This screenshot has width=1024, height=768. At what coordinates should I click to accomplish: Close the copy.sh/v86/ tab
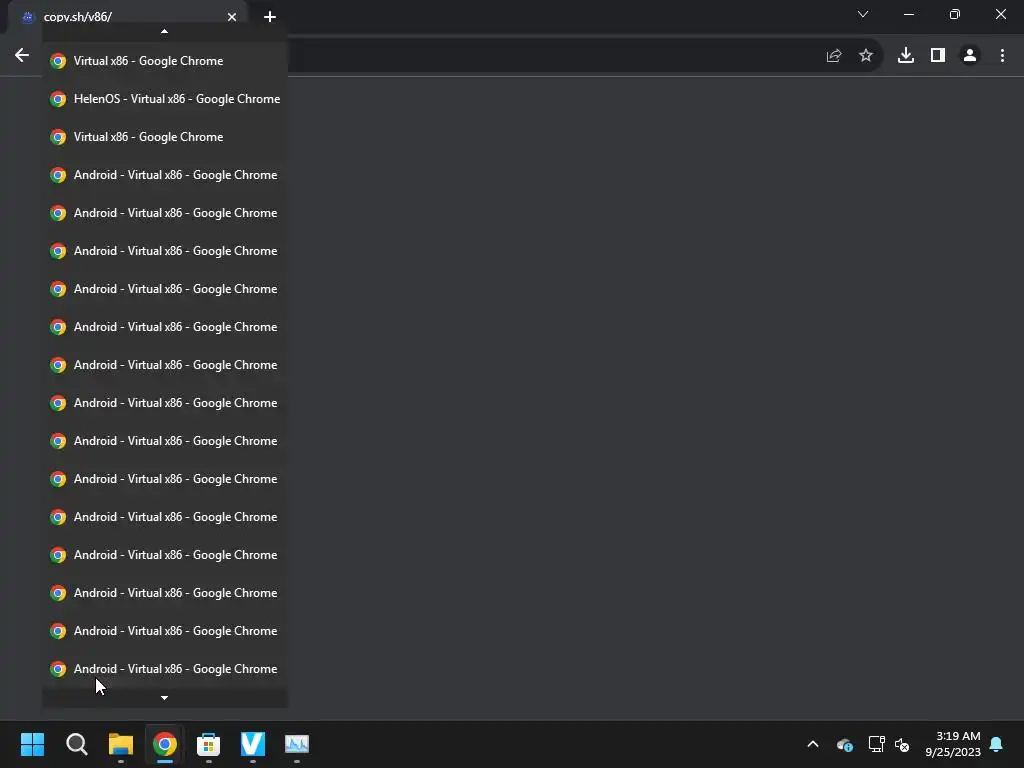point(232,17)
